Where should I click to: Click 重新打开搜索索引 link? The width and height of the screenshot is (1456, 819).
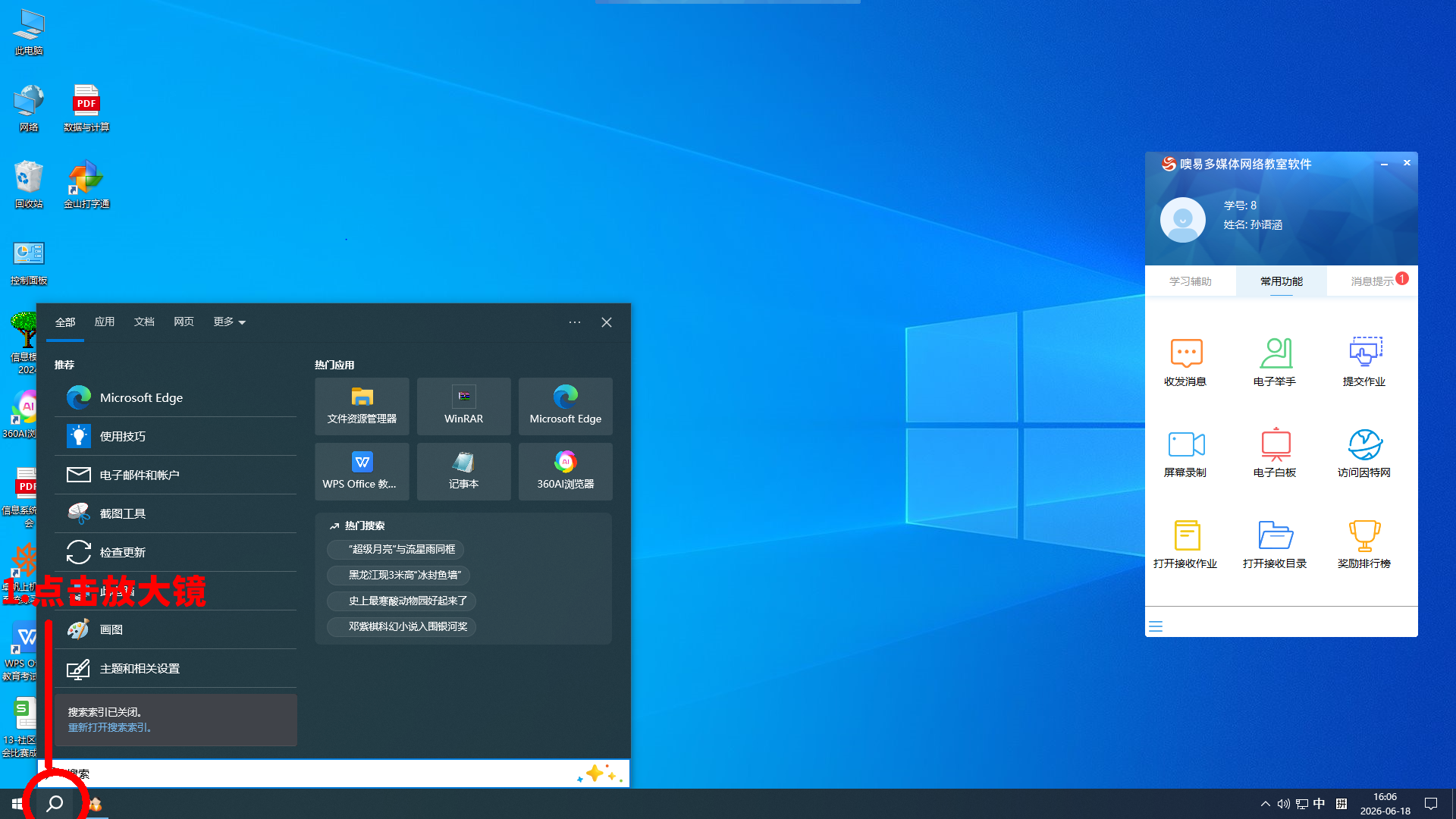[x=110, y=727]
